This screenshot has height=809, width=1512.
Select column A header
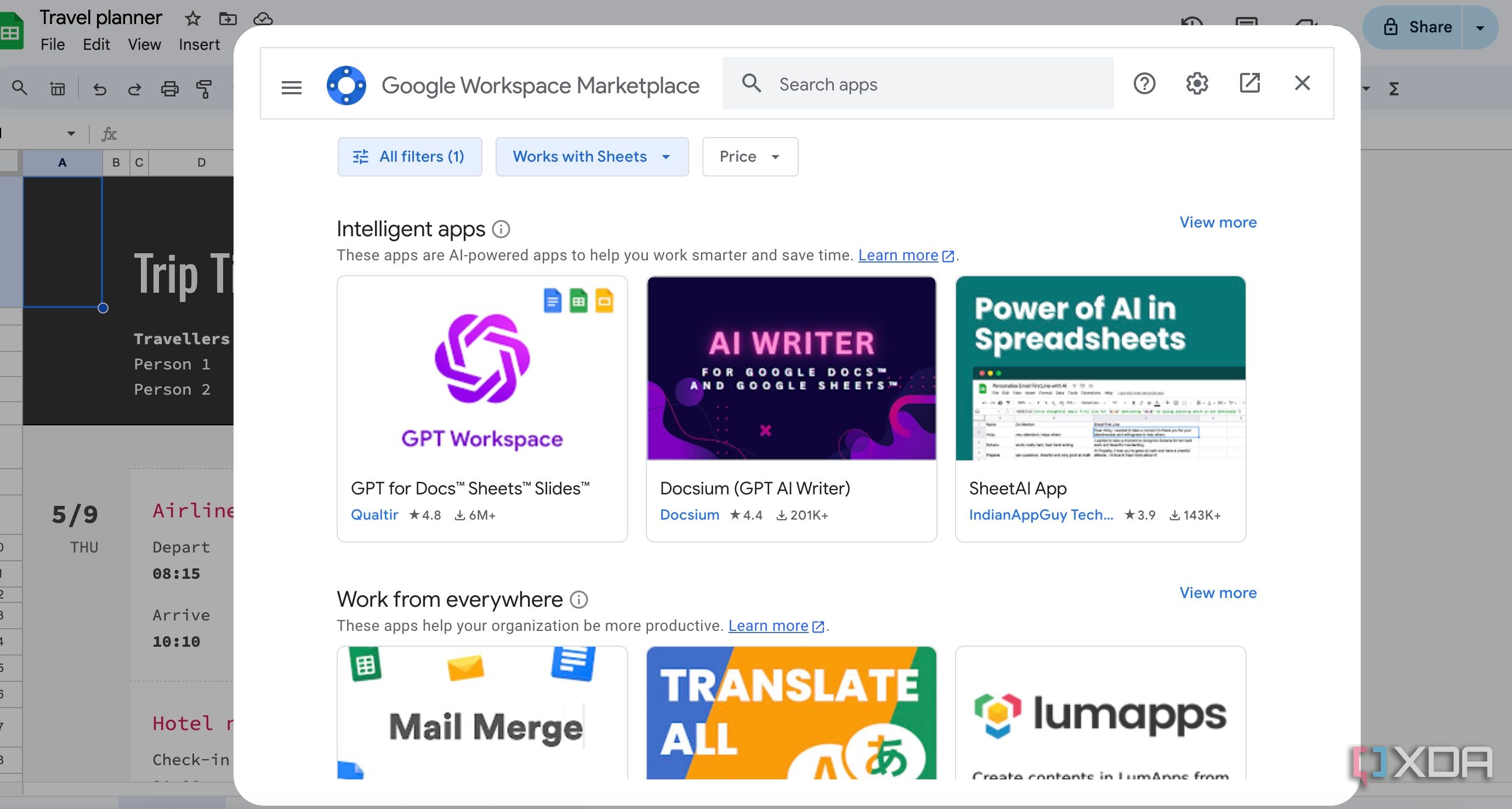point(62,162)
